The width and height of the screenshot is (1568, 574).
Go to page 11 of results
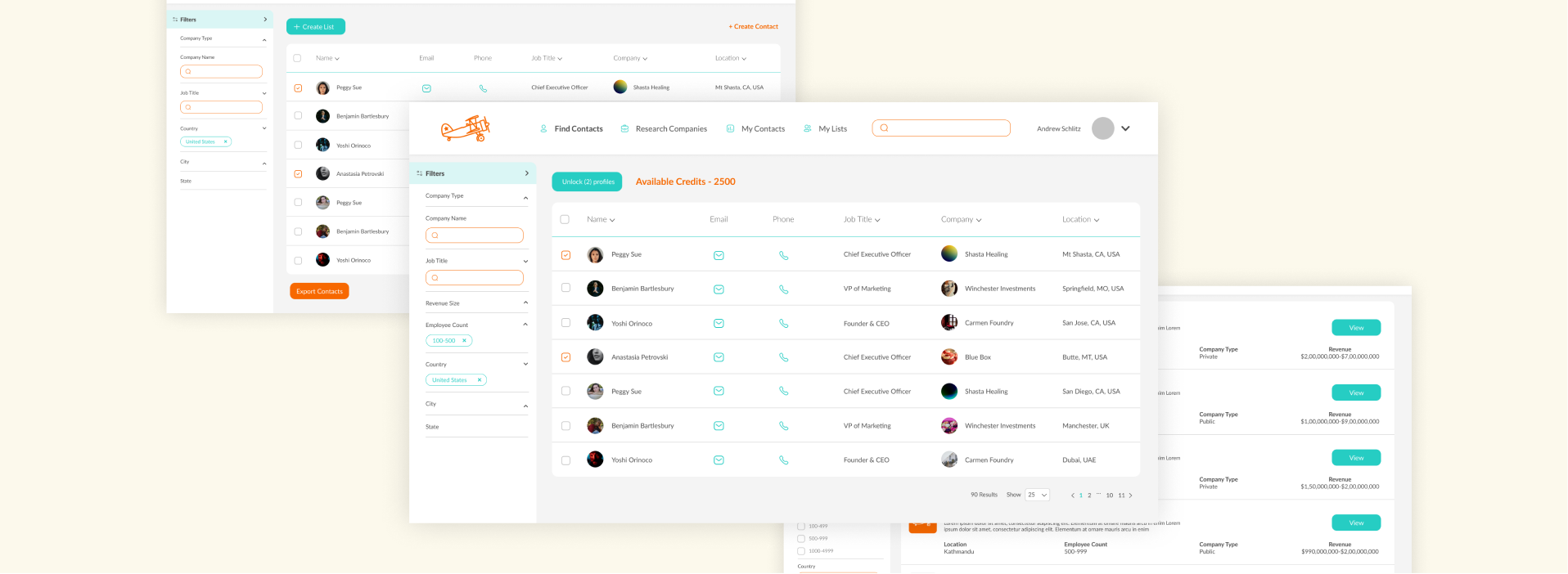[1121, 496]
